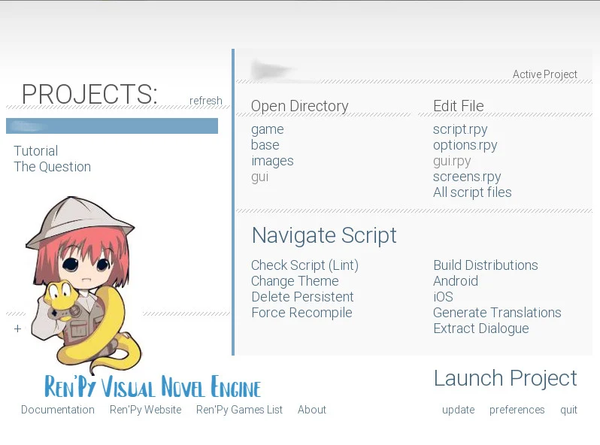Viewport: 600px width, 445px height.
Task: Edit screens.rpy file
Action: (467, 177)
